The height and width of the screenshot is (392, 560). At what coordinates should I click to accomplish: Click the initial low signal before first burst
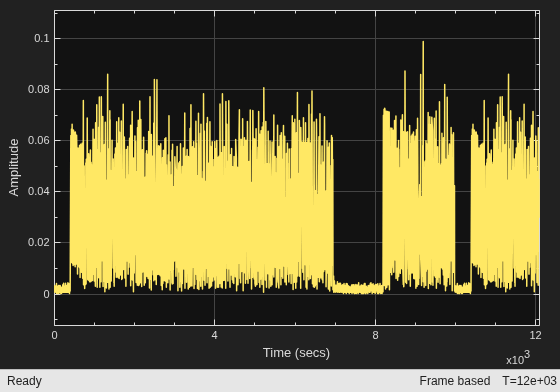point(62,288)
